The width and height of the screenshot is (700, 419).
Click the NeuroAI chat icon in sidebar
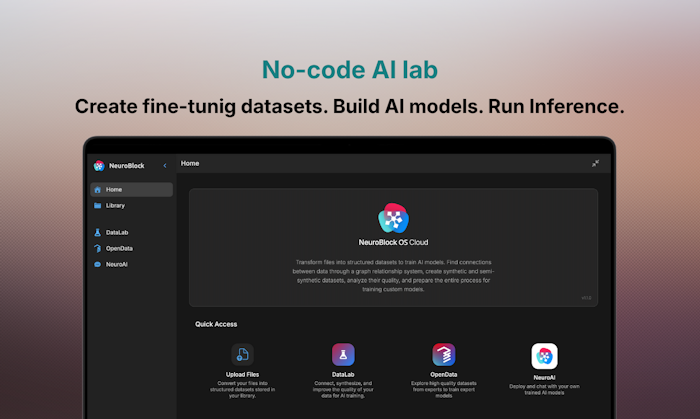point(98,265)
